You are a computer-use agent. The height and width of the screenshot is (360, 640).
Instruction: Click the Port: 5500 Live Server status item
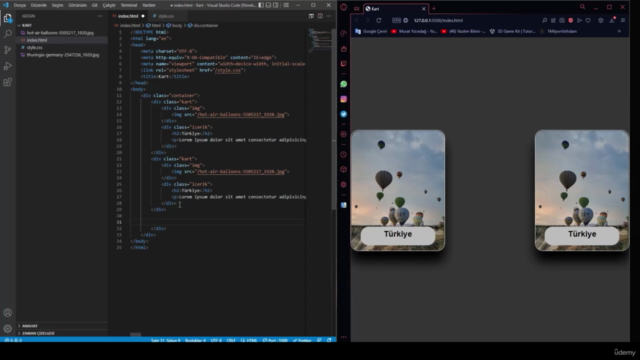coord(275,340)
